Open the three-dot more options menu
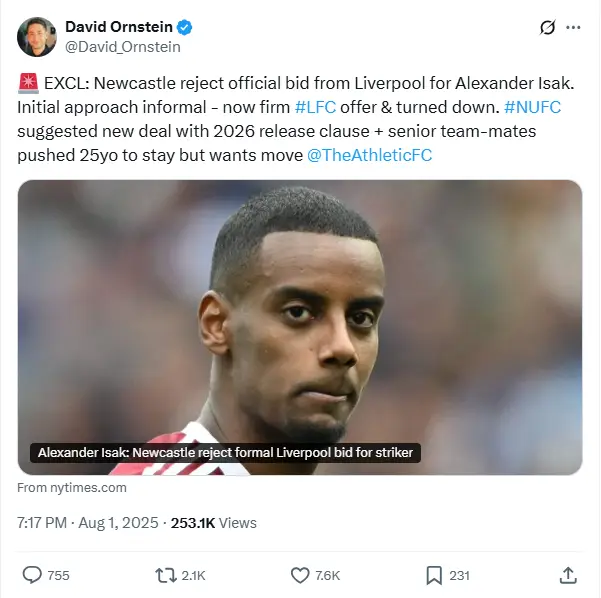Screen dimensions: 601x598 point(573,27)
